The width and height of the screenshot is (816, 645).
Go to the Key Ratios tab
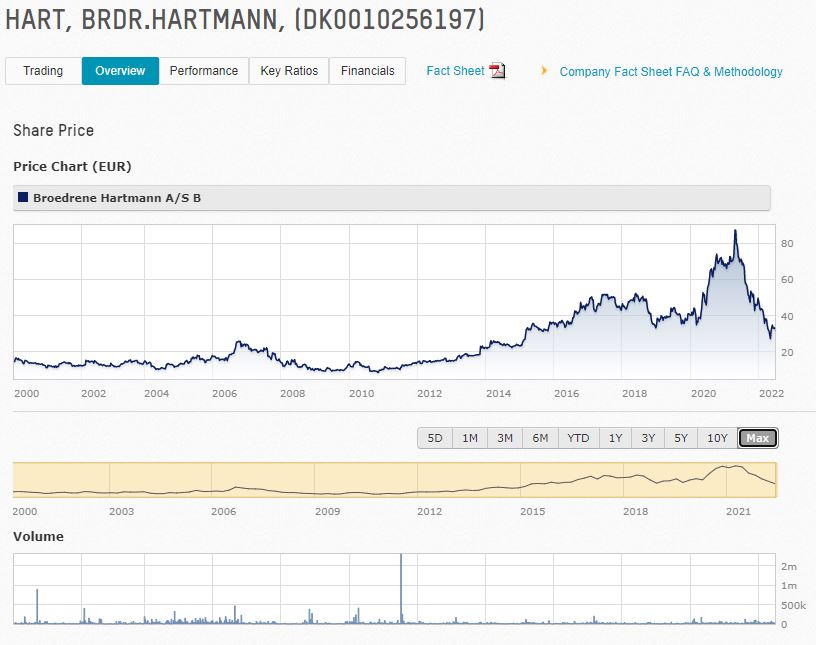coord(289,71)
